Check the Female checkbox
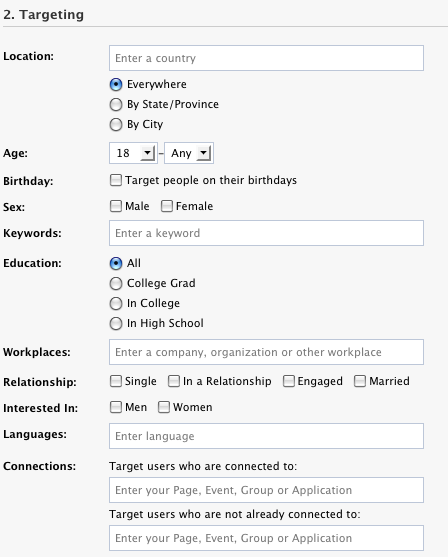Screen dimensions: 448x557 (x=167, y=206)
